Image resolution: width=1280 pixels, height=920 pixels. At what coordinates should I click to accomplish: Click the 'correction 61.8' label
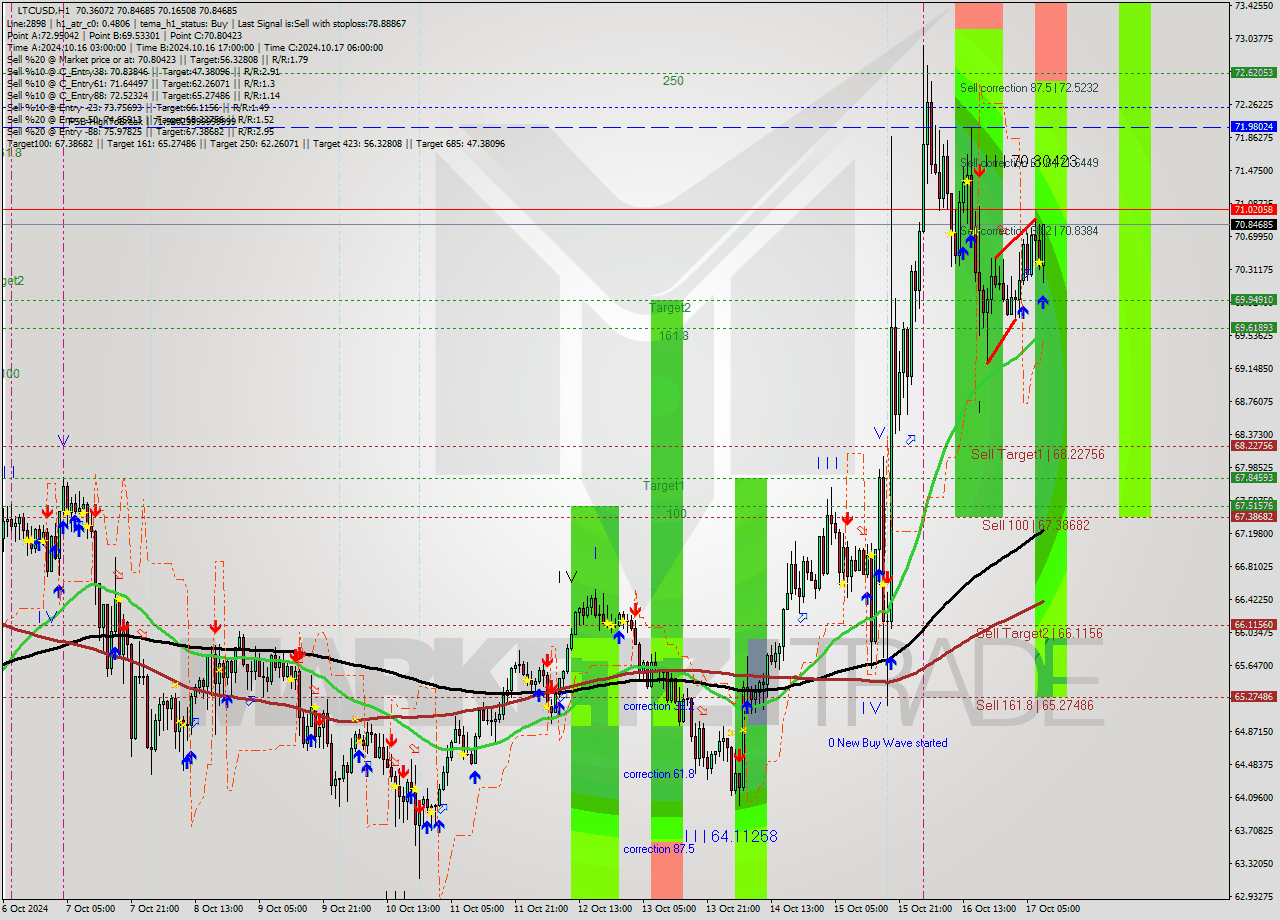click(x=658, y=774)
